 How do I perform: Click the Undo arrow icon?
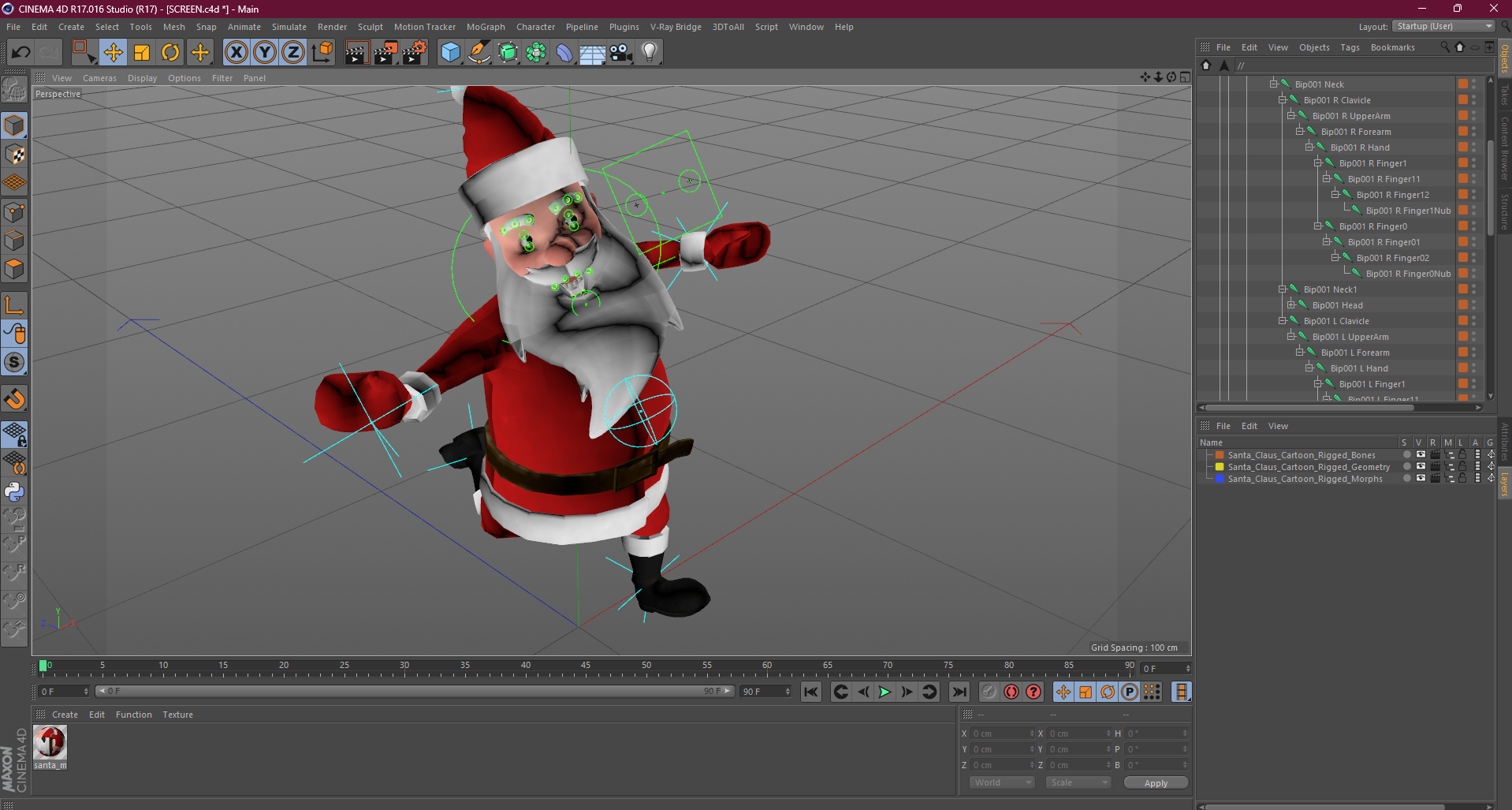[21, 53]
